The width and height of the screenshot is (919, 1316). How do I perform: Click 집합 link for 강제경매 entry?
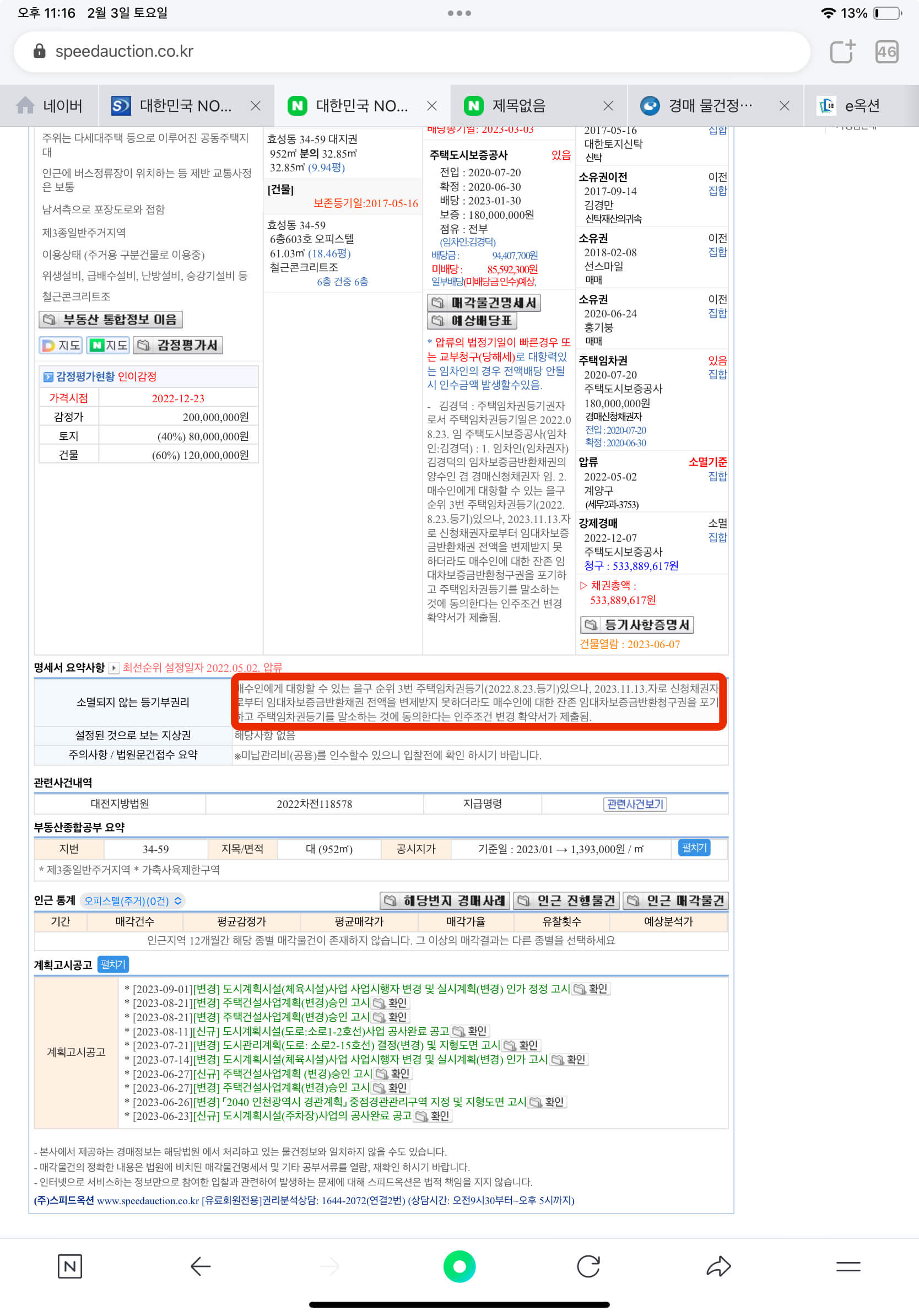(x=717, y=538)
